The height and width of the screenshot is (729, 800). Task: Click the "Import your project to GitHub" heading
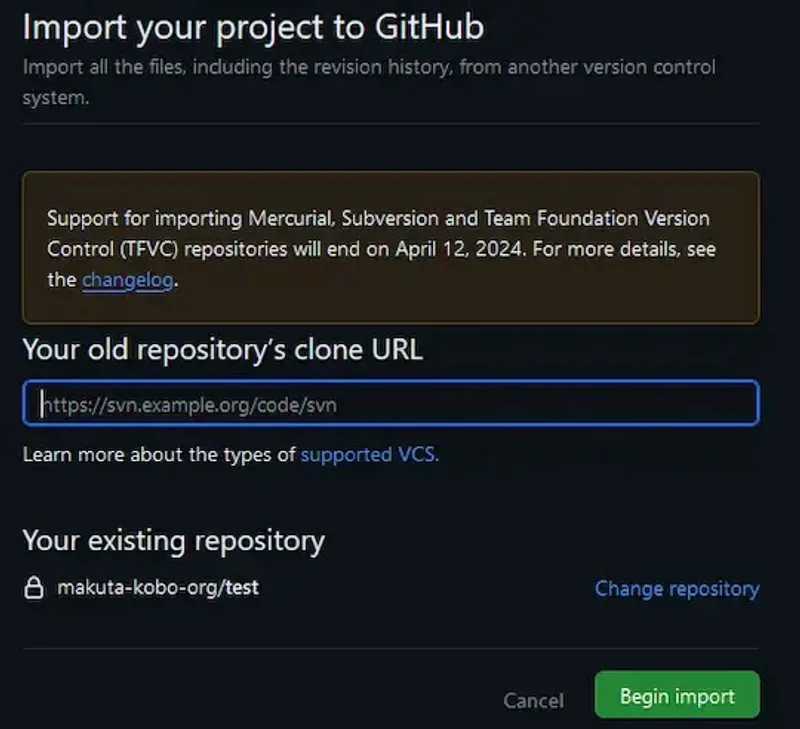(x=253, y=27)
